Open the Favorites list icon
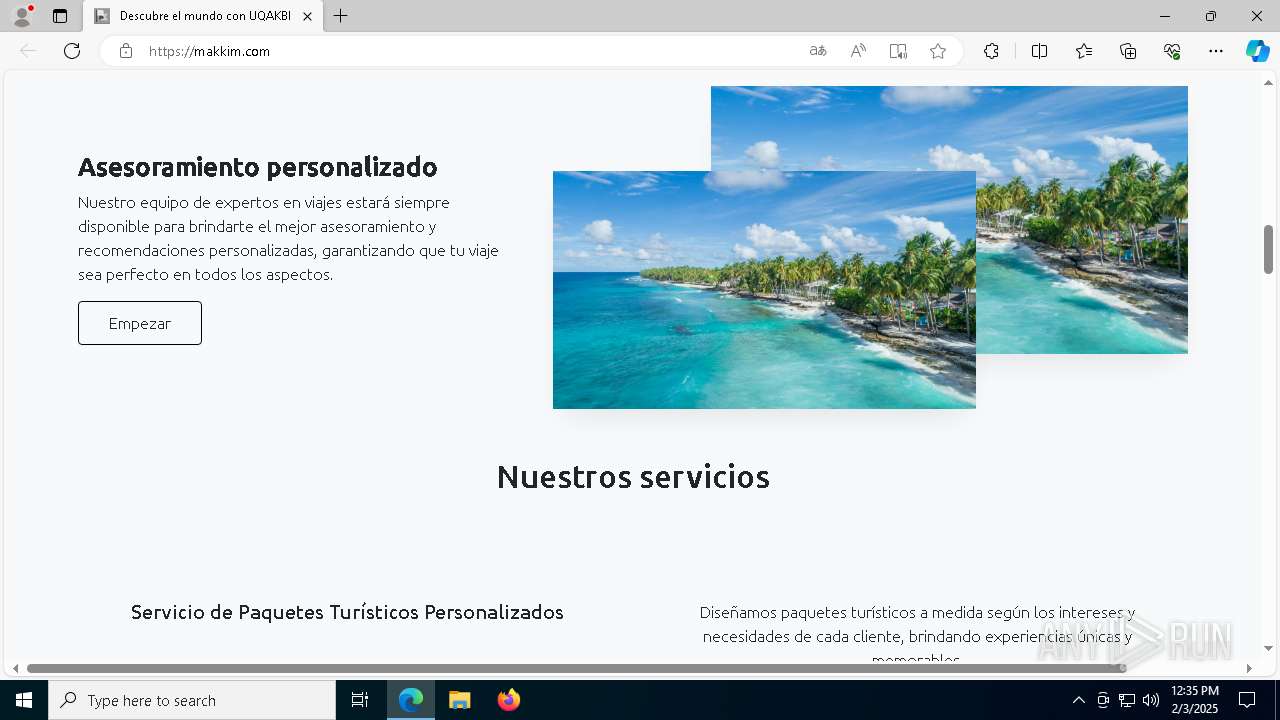This screenshot has width=1280, height=720. tap(1084, 51)
